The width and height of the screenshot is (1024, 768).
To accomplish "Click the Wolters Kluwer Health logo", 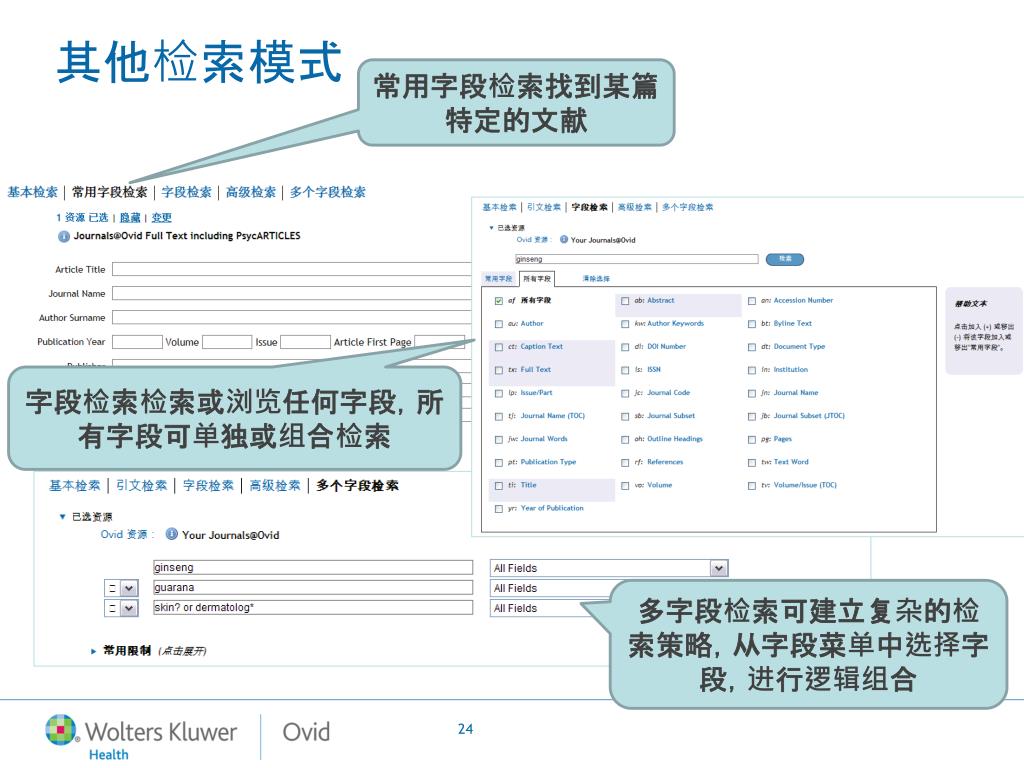I will pyautogui.click(x=141, y=737).
